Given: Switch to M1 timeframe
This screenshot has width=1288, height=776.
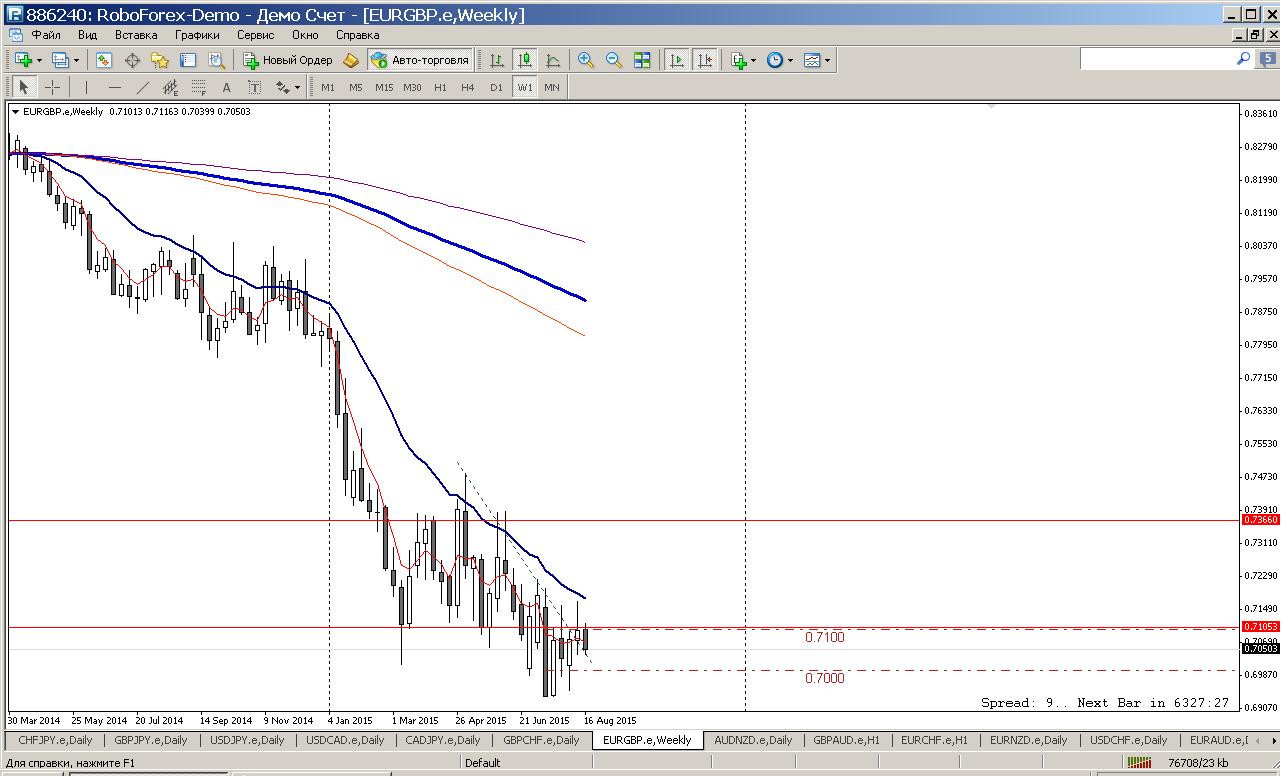Looking at the screenshot, I should click(x=327, y=87).
